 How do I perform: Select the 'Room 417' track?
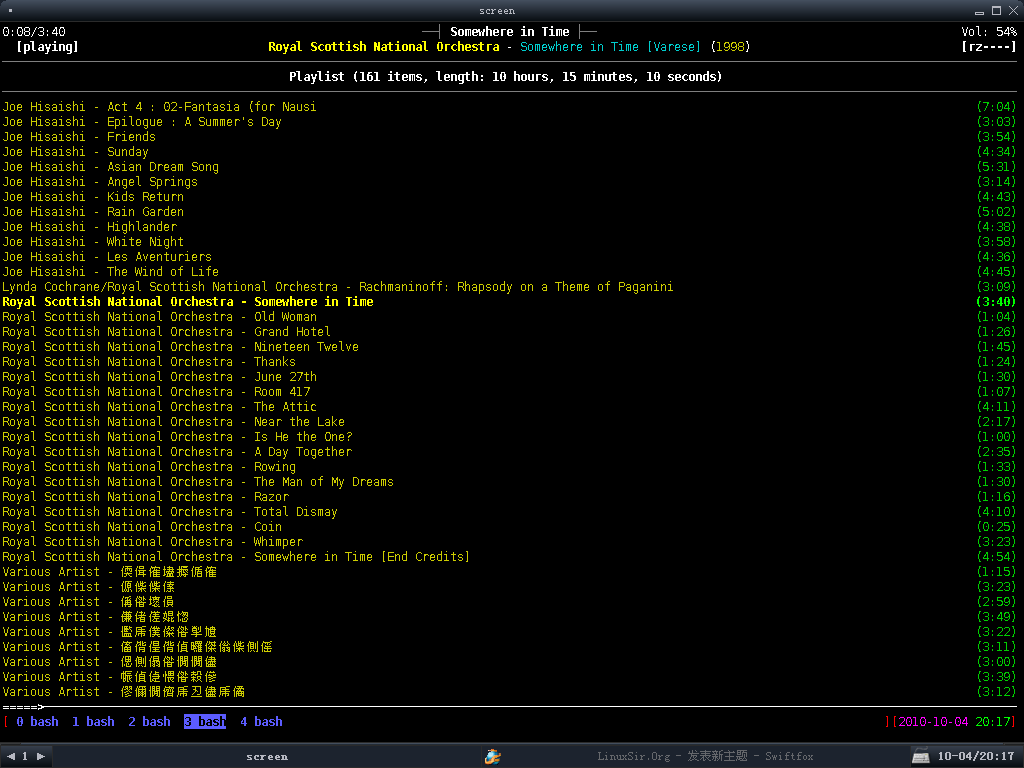[x=509, y=392]
